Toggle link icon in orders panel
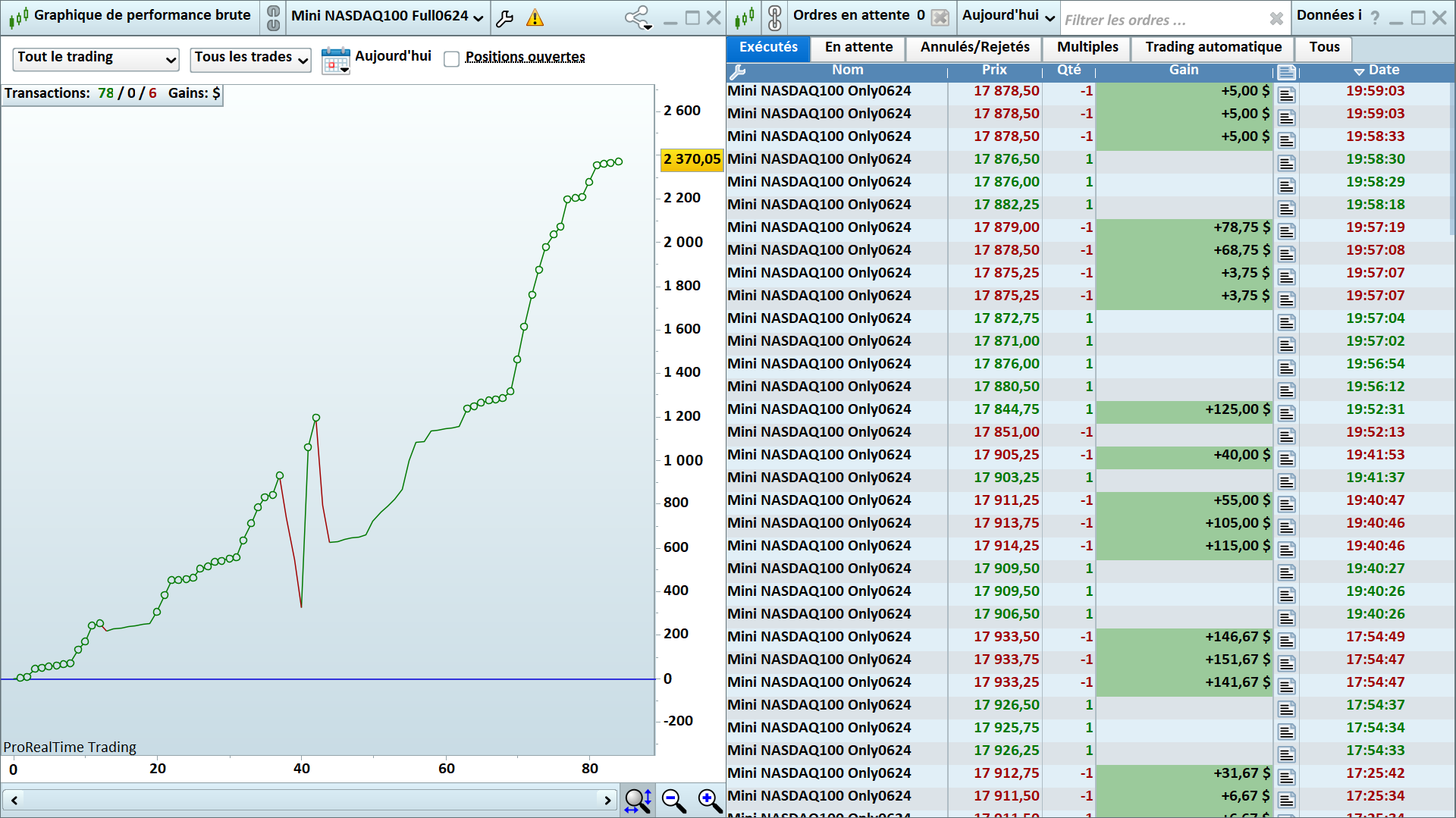This screenshot has width=1456, height=818. pyautogui.click(x=774, y=17)
